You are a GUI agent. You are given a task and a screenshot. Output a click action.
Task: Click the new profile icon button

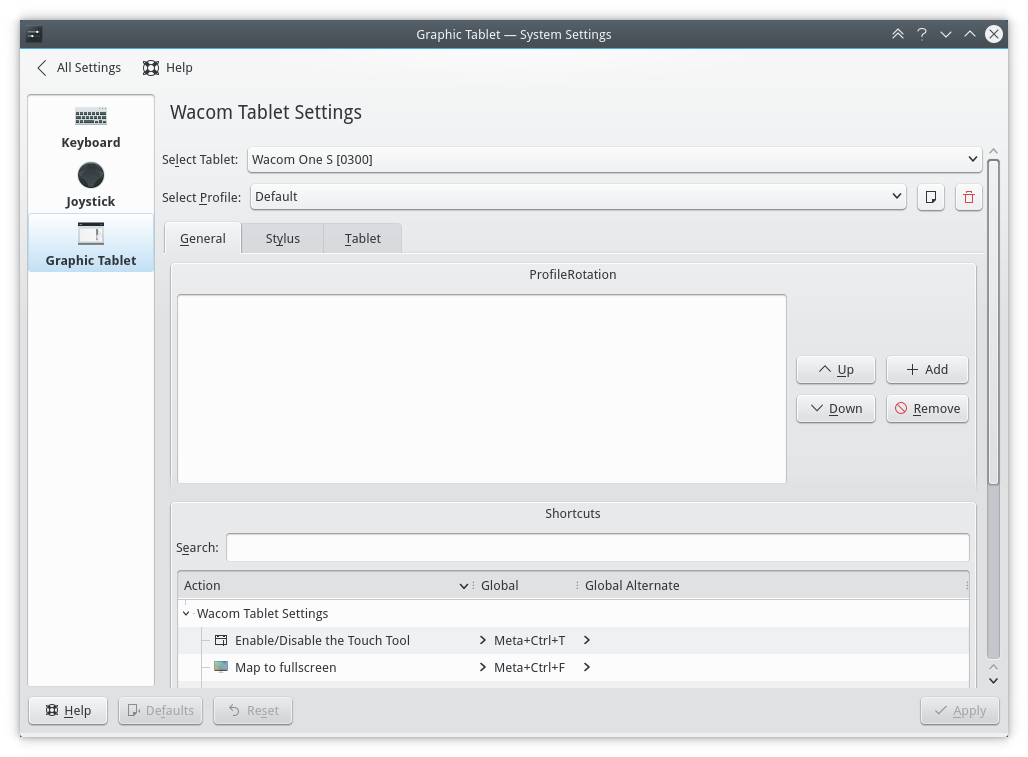(931, 197)
